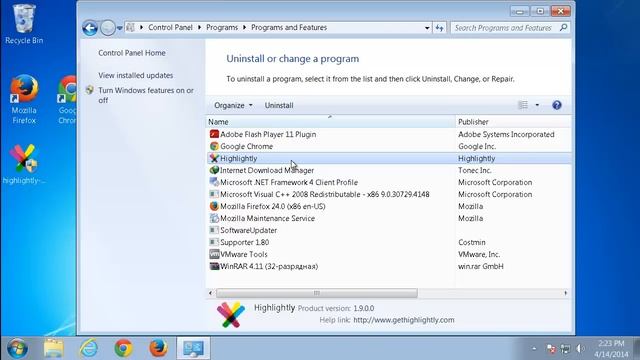Sort list by Name column header
640x360 pixels.
tap(331, 122)
